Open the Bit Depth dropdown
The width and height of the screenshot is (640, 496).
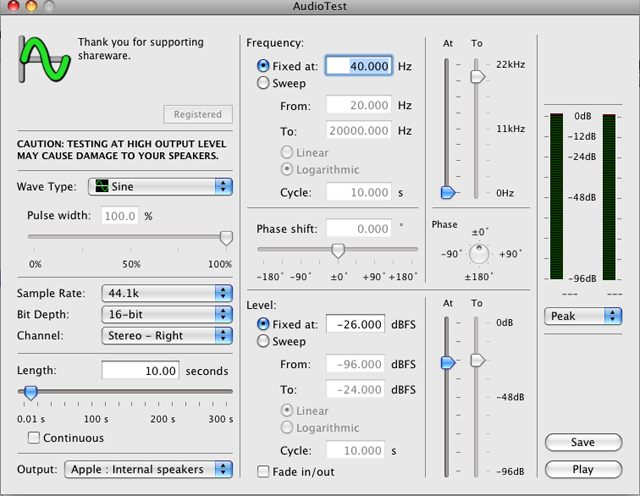(167, 314)
